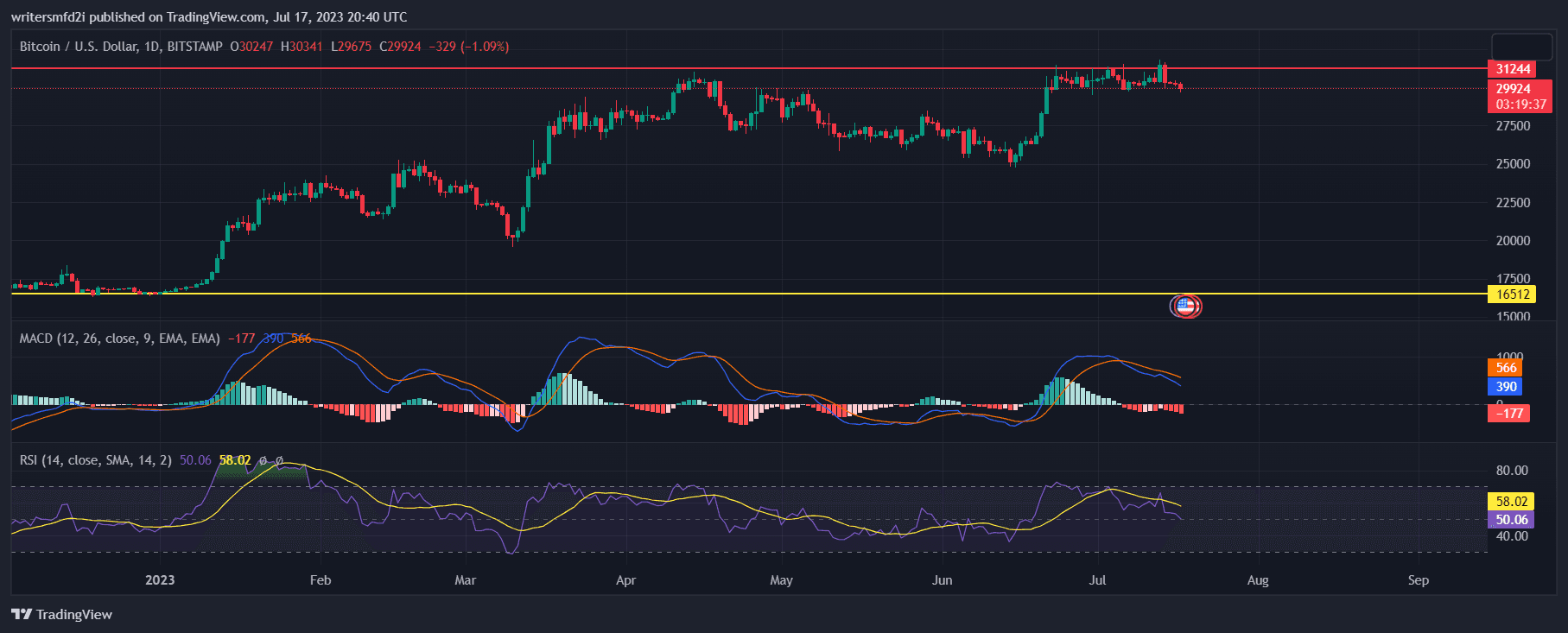Screen dimensions: 1568x633
Task: Click the empty box above price axis
Action: click(x=1521, y=47)
